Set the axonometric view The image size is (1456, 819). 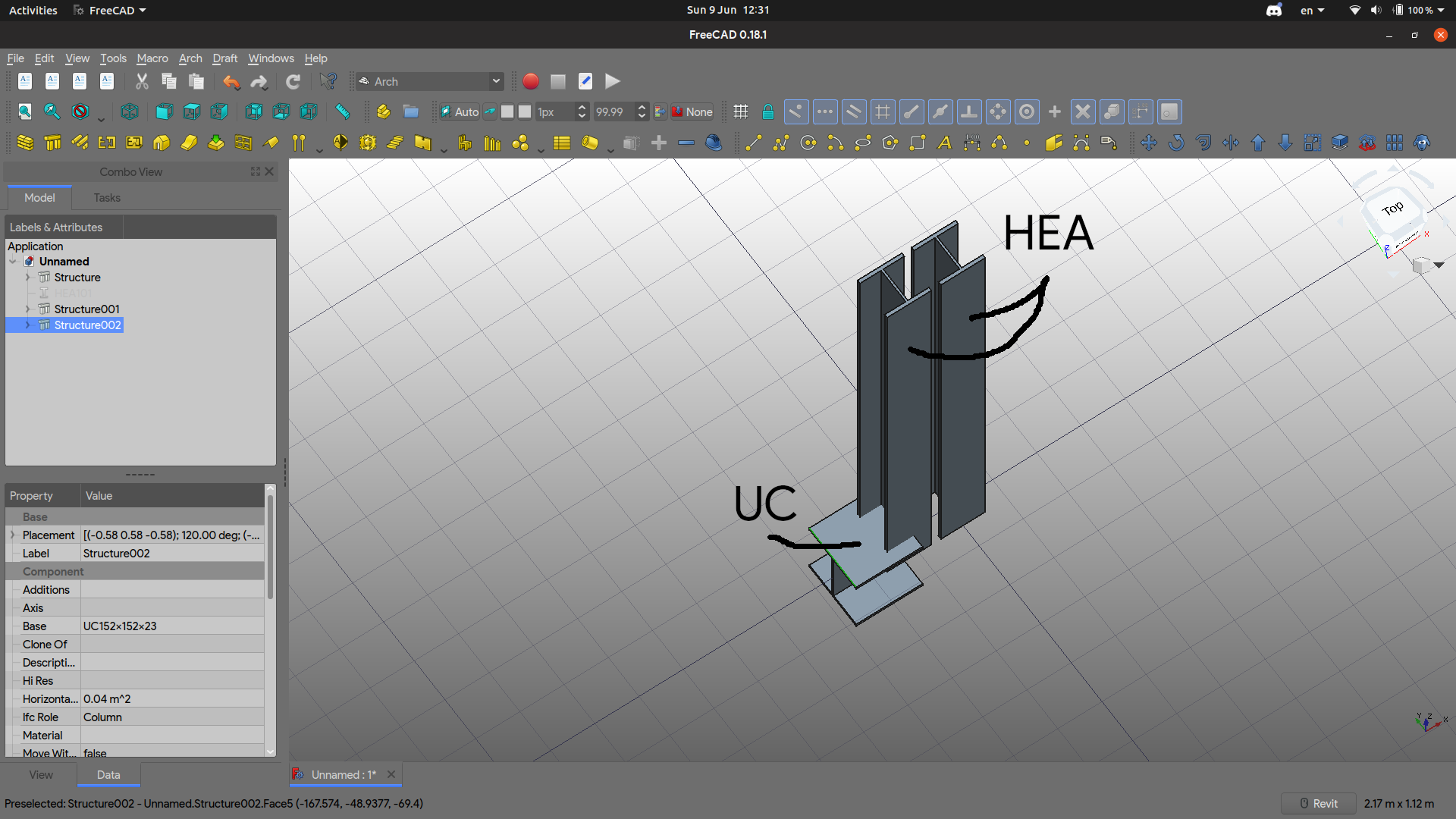(130, 111)
